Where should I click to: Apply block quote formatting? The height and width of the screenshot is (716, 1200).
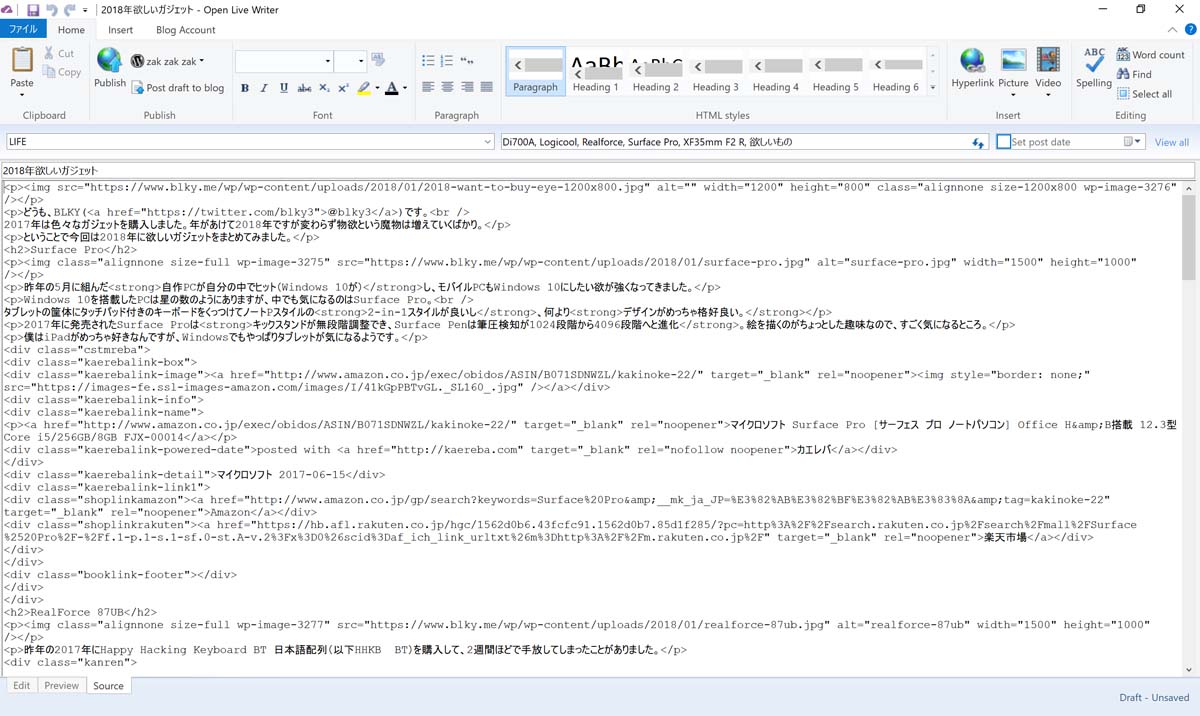tap(467, 61)
